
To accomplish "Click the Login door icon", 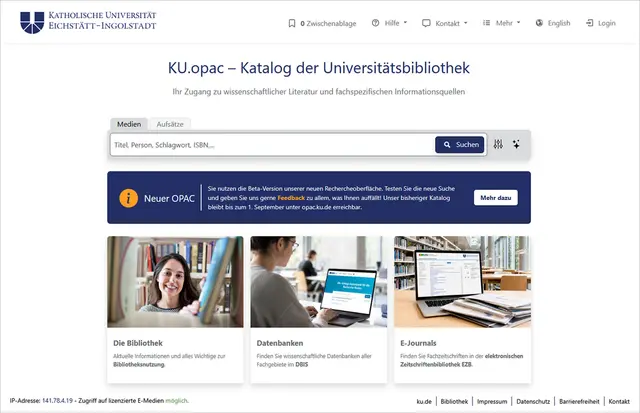I will [589, 23].
